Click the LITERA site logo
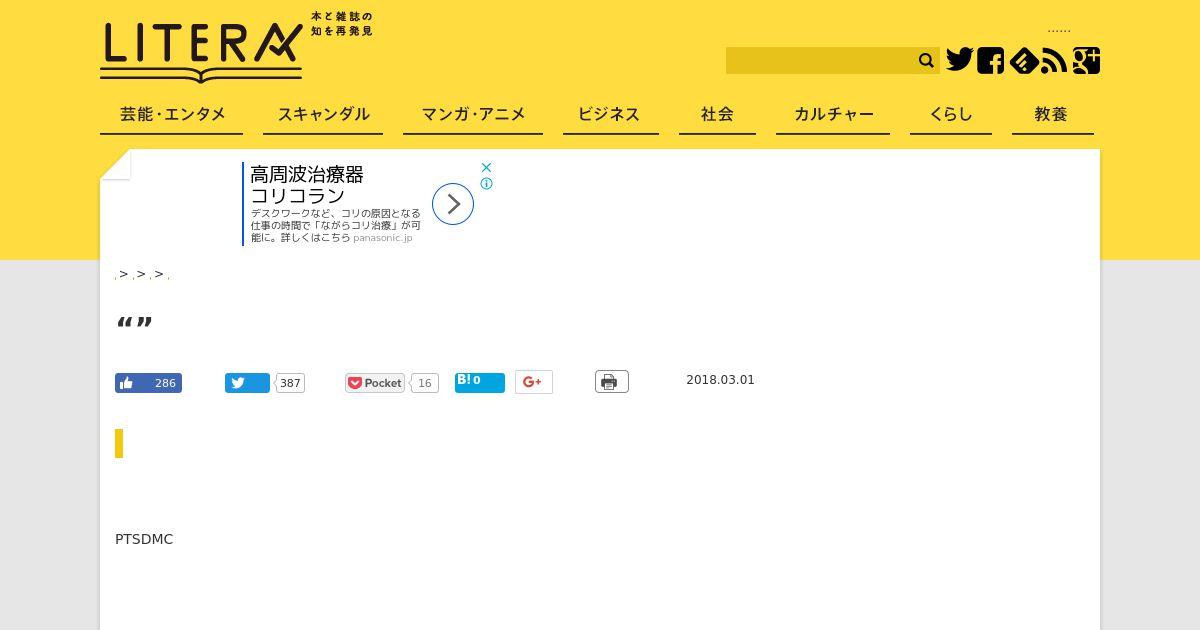Screen dimensions: 1200x630 click(x=201, y=52)
